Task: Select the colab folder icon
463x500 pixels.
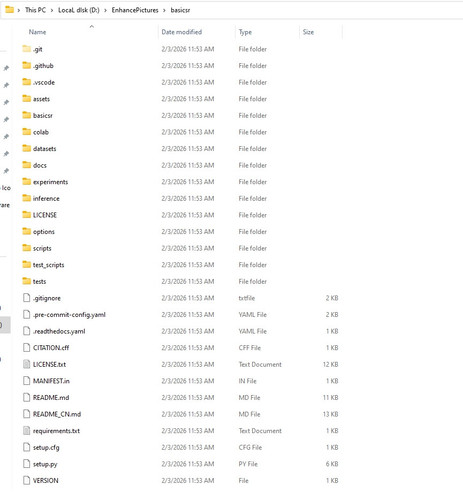Action: (x=27, y=132)
